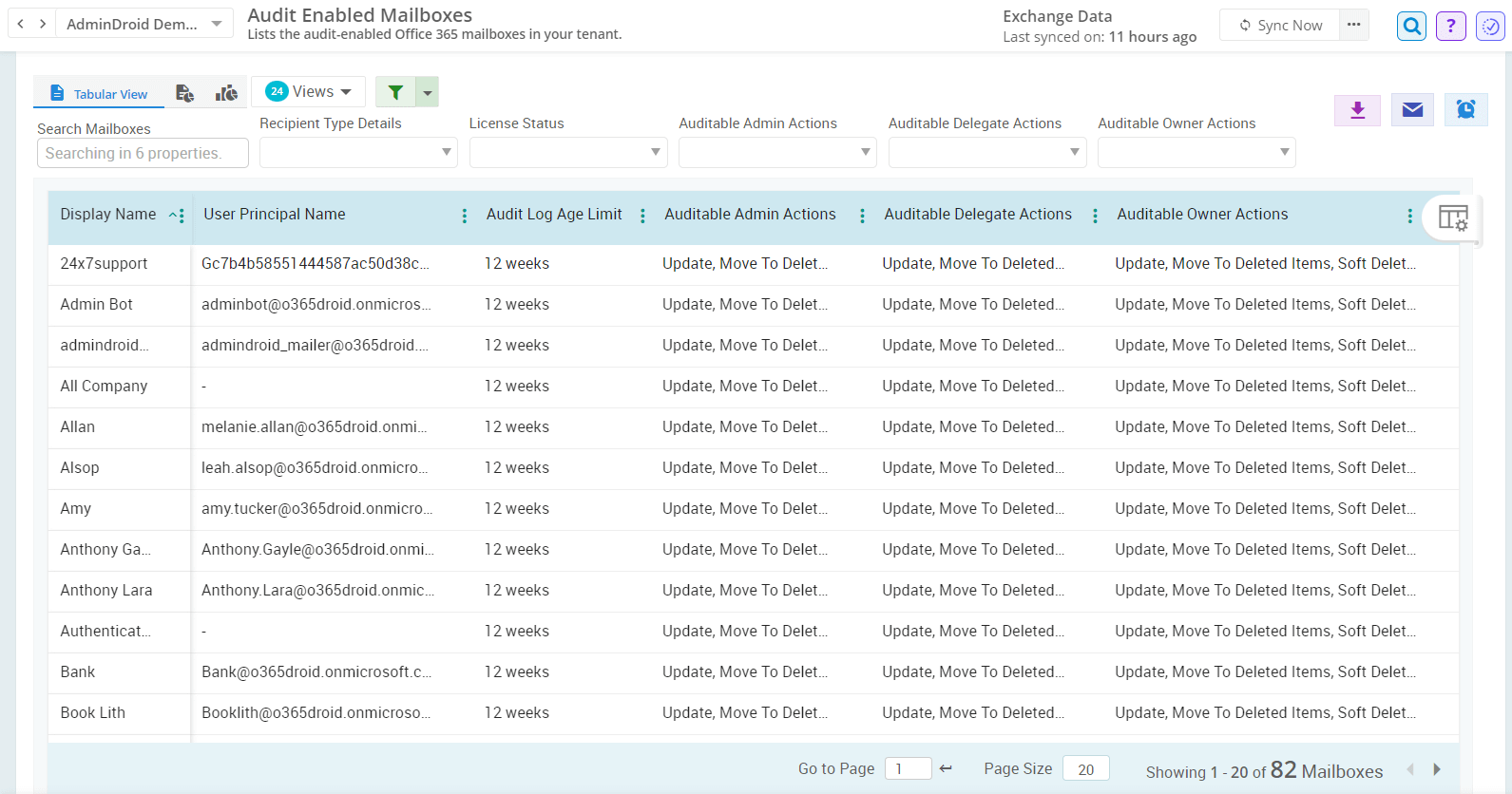
Task: Switch to Tabular View tab
Action: 99,94
